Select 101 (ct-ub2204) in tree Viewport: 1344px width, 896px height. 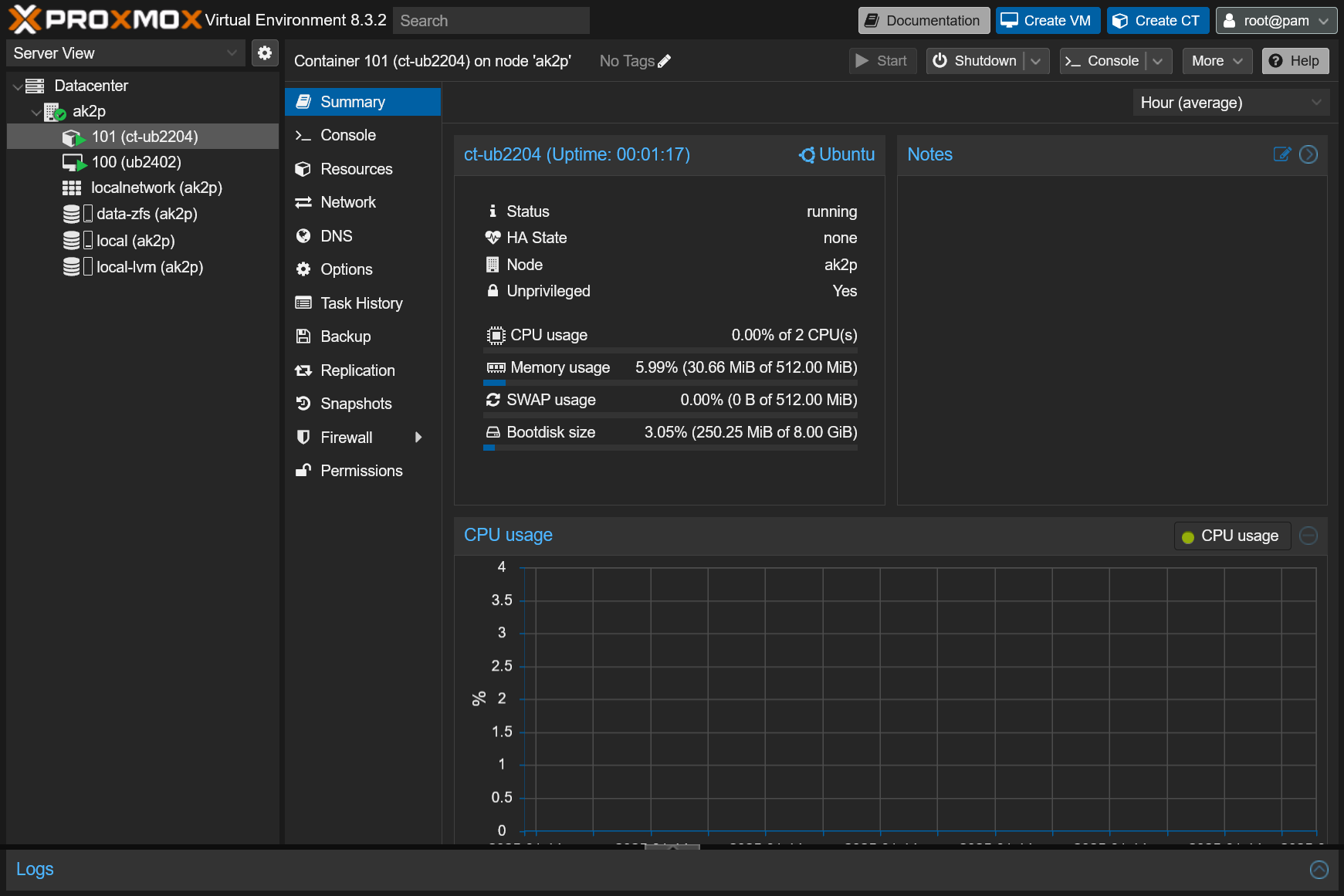tap(143, 137)
